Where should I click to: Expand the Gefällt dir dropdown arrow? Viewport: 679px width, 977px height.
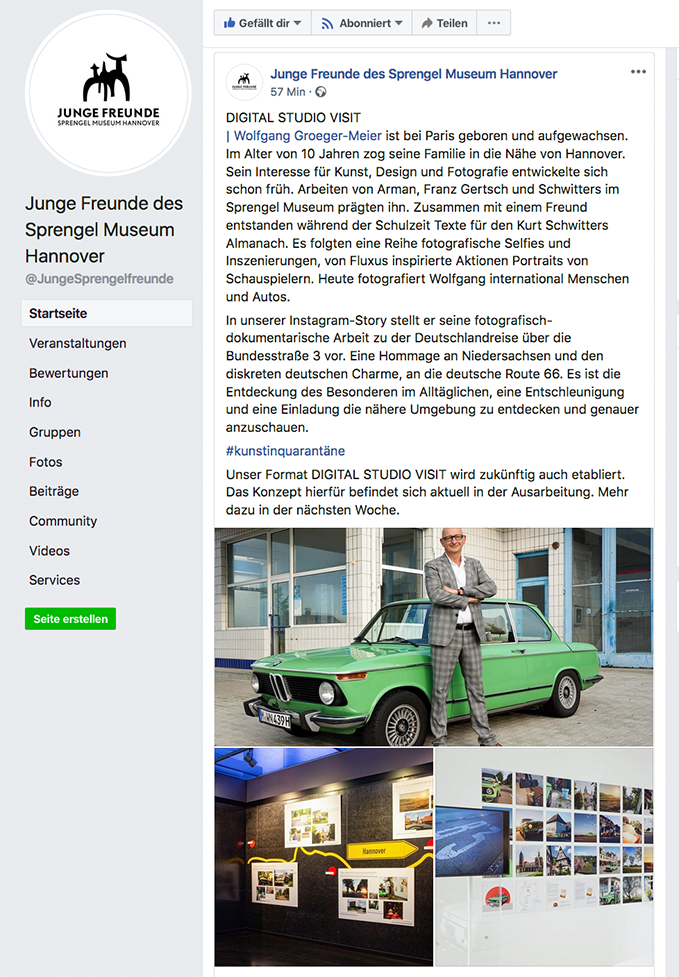(x=298, y=23)
